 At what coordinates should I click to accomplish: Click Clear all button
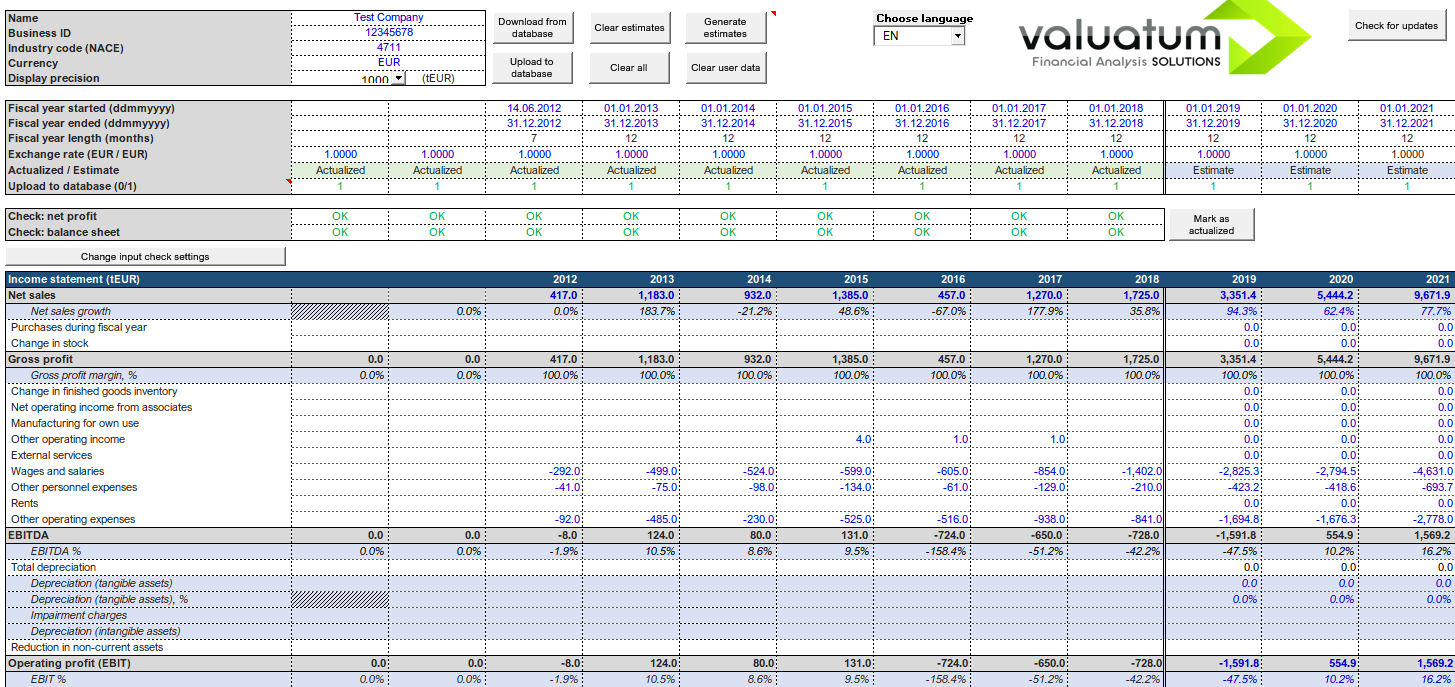(x=629, y=68)
